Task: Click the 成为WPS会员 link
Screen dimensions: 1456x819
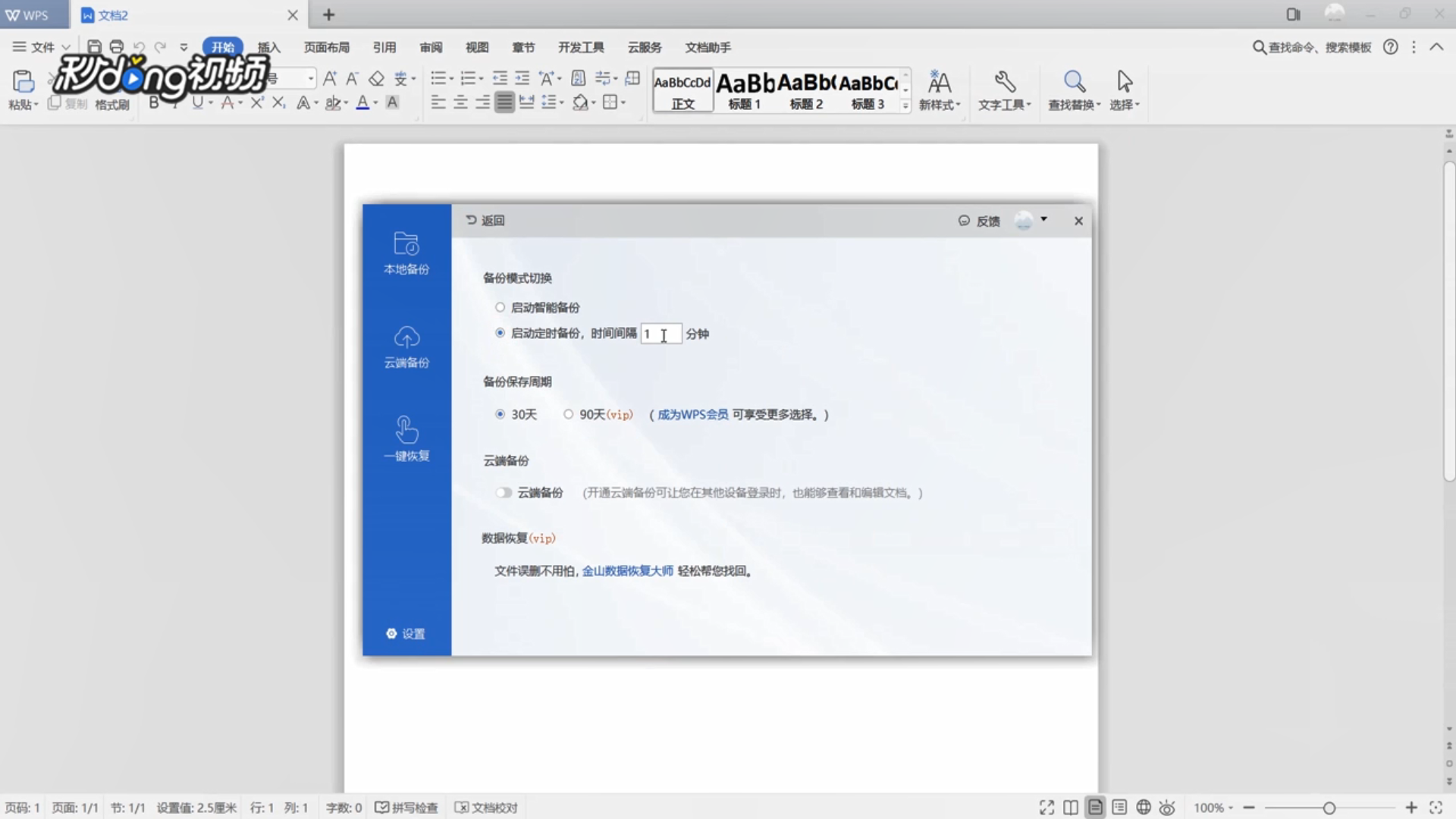Action: point(692,415)
